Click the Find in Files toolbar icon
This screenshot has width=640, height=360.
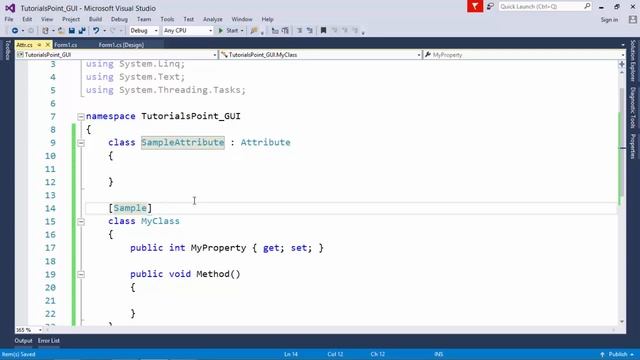point(254,31)
